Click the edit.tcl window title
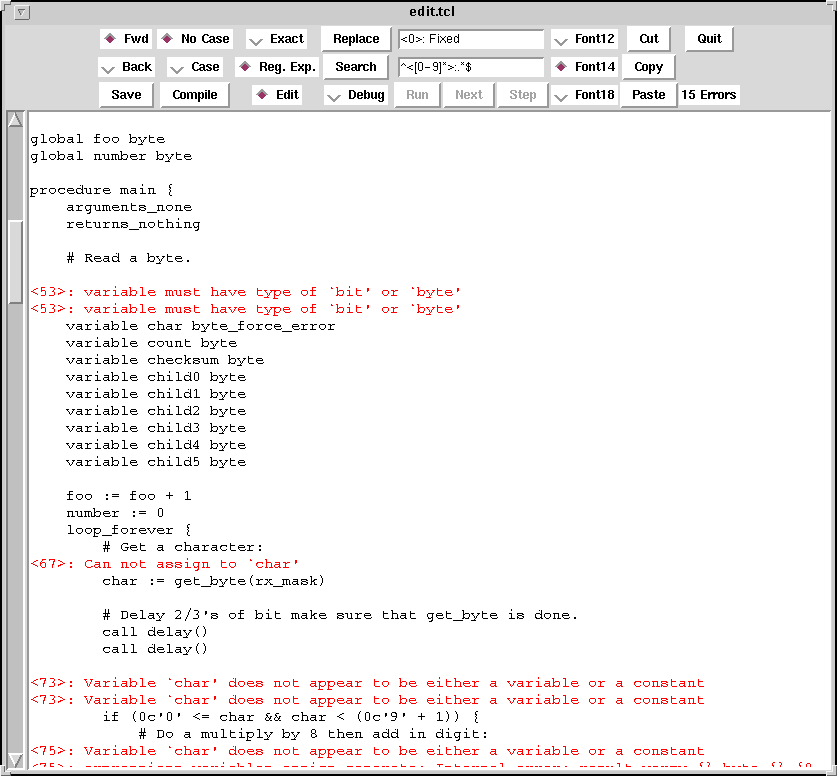This screenshot has height=776, width=837. (x=432, y=12)
